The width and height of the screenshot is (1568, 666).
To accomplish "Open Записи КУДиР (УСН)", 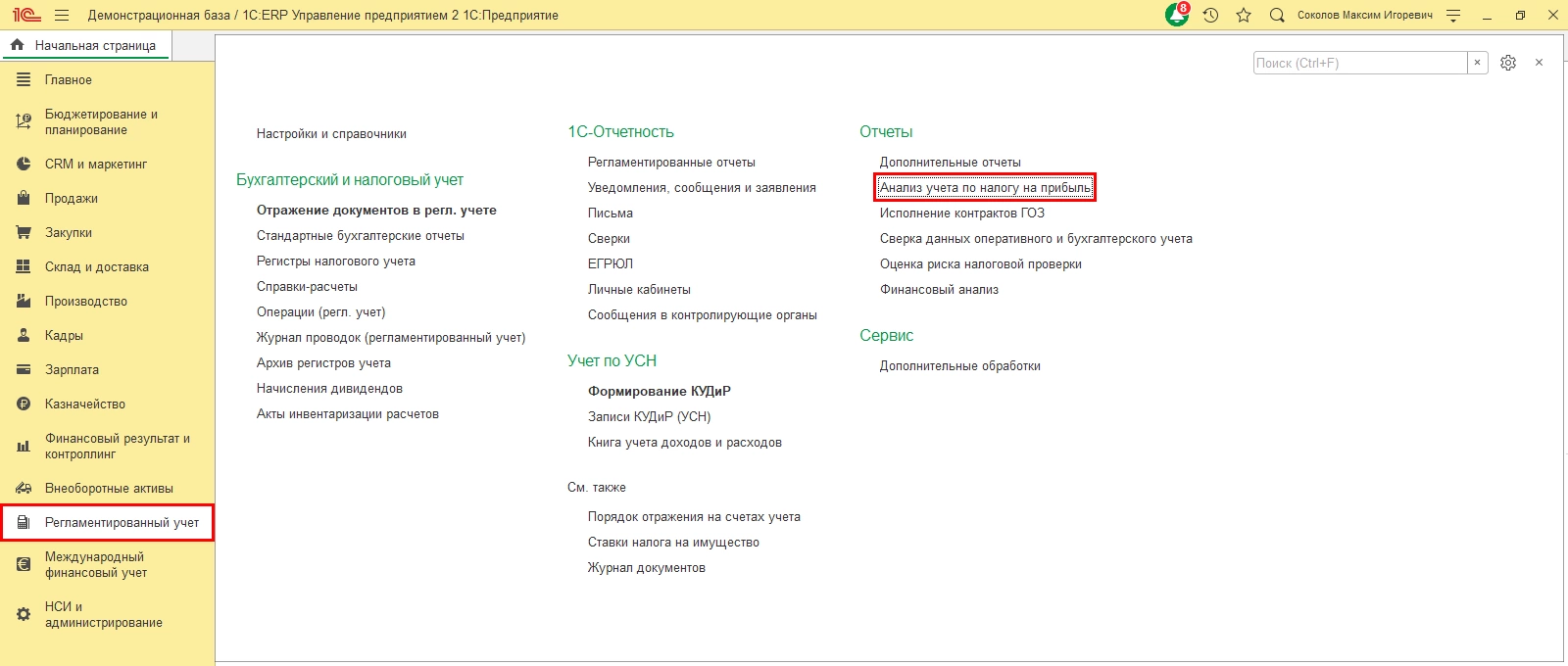I will point(650,416).
